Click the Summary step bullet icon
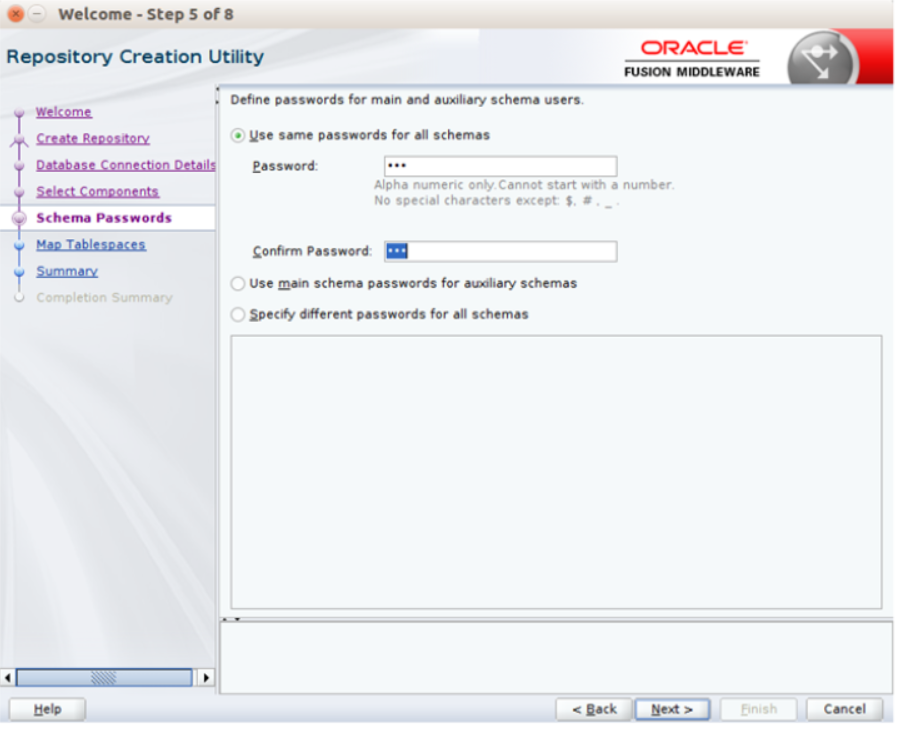897x730 pixels. 19,272
